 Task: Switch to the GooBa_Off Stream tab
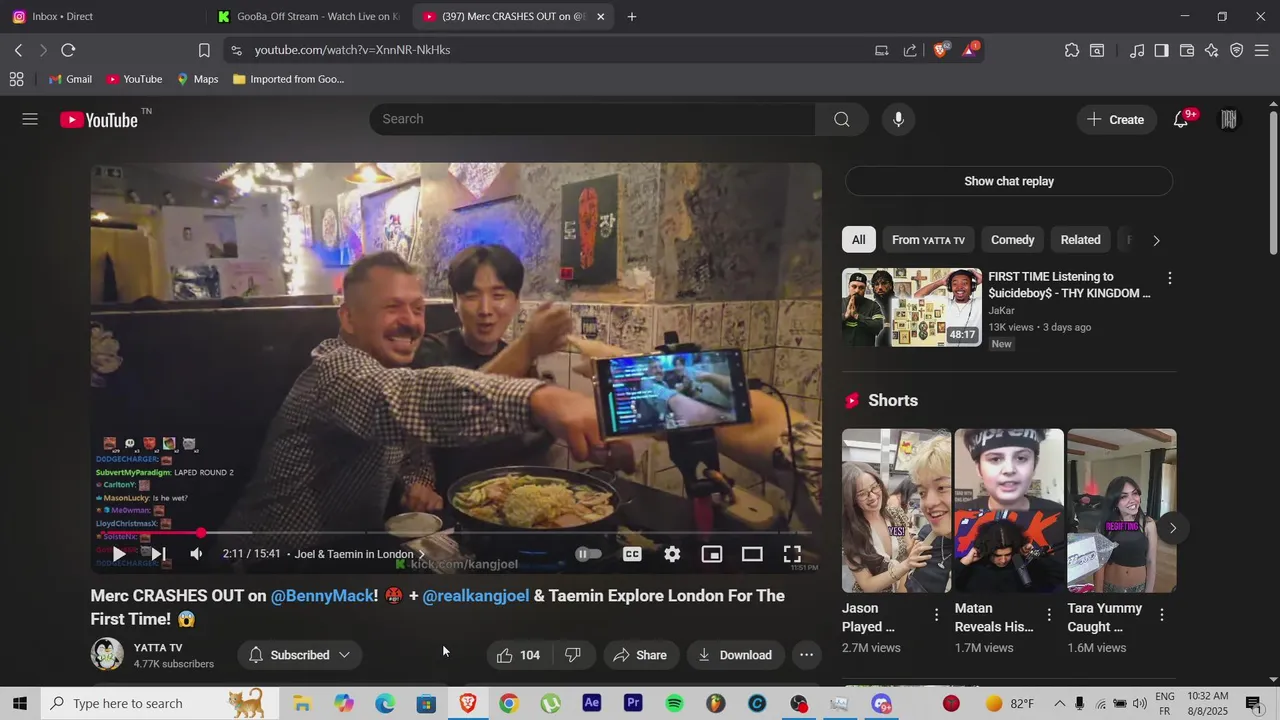coord(308,16)
